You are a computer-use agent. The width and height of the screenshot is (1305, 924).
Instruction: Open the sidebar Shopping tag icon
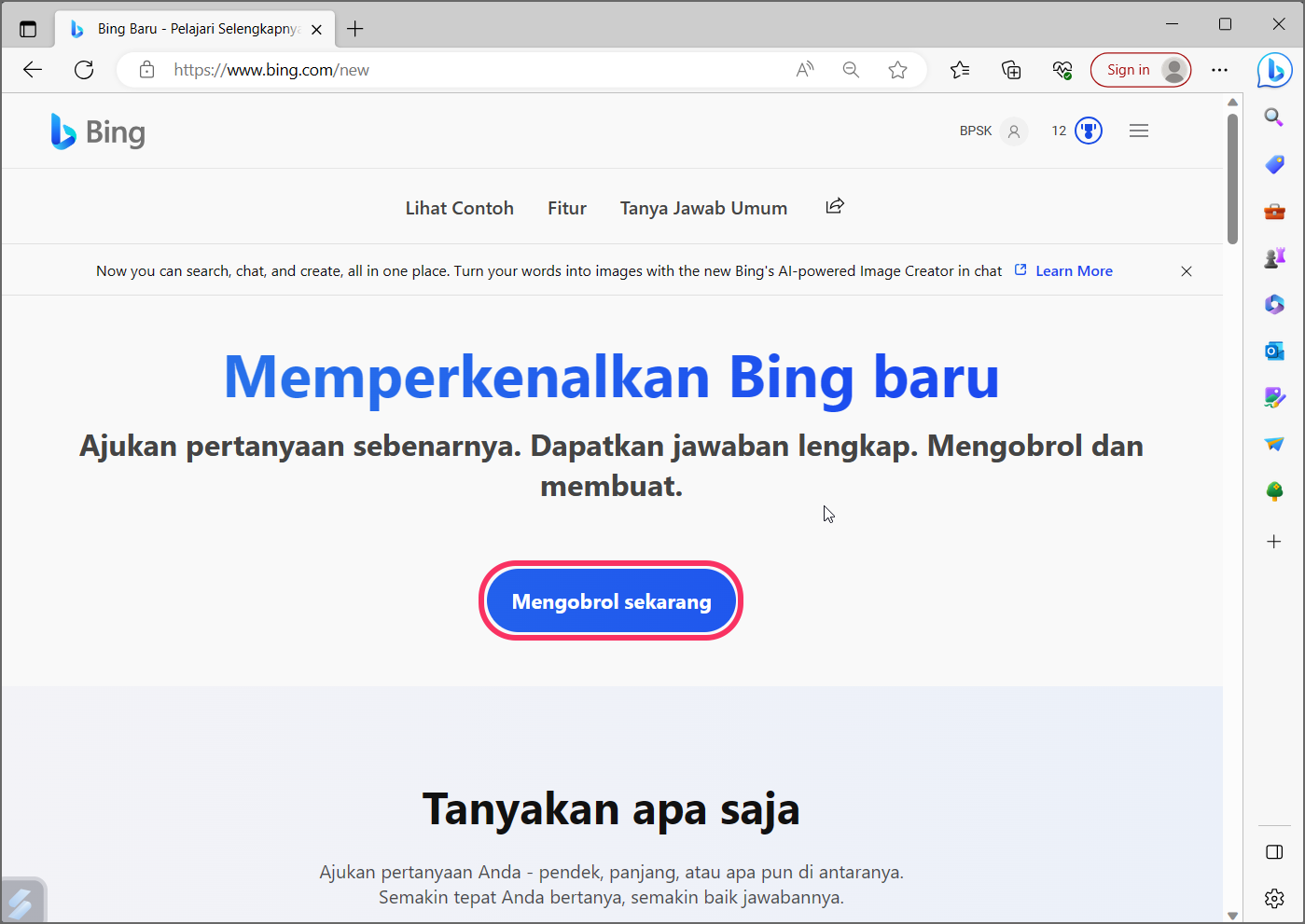pyautogui.click(x=1274, y=164)
